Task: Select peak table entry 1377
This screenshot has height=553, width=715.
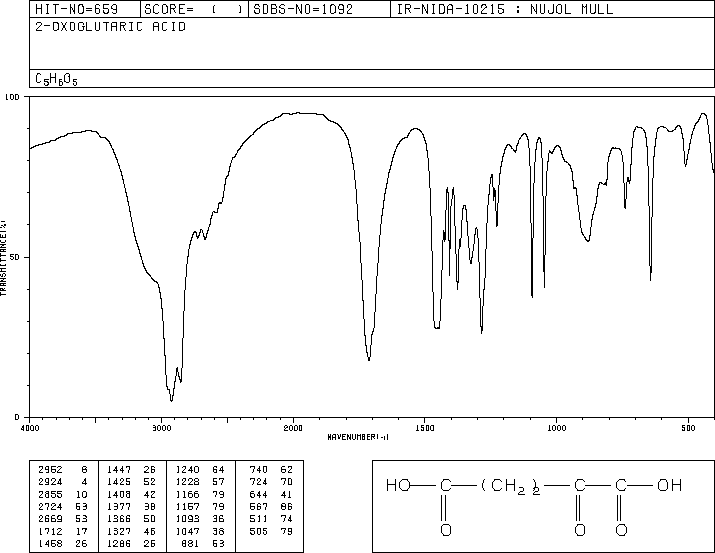Action: (119, 506)
